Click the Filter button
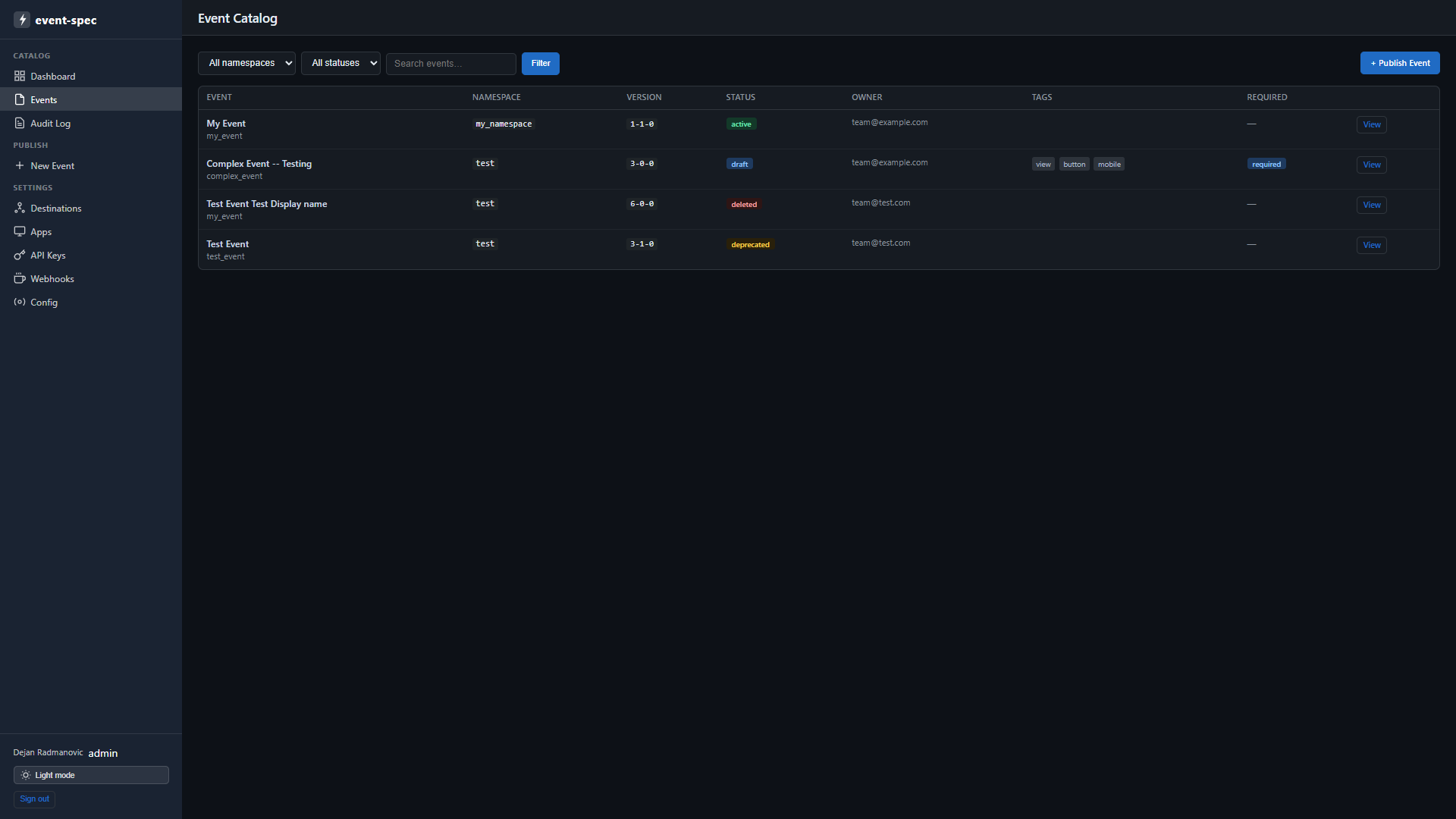This screenshot has height=819, width=1456. click(x=541, y=64)
